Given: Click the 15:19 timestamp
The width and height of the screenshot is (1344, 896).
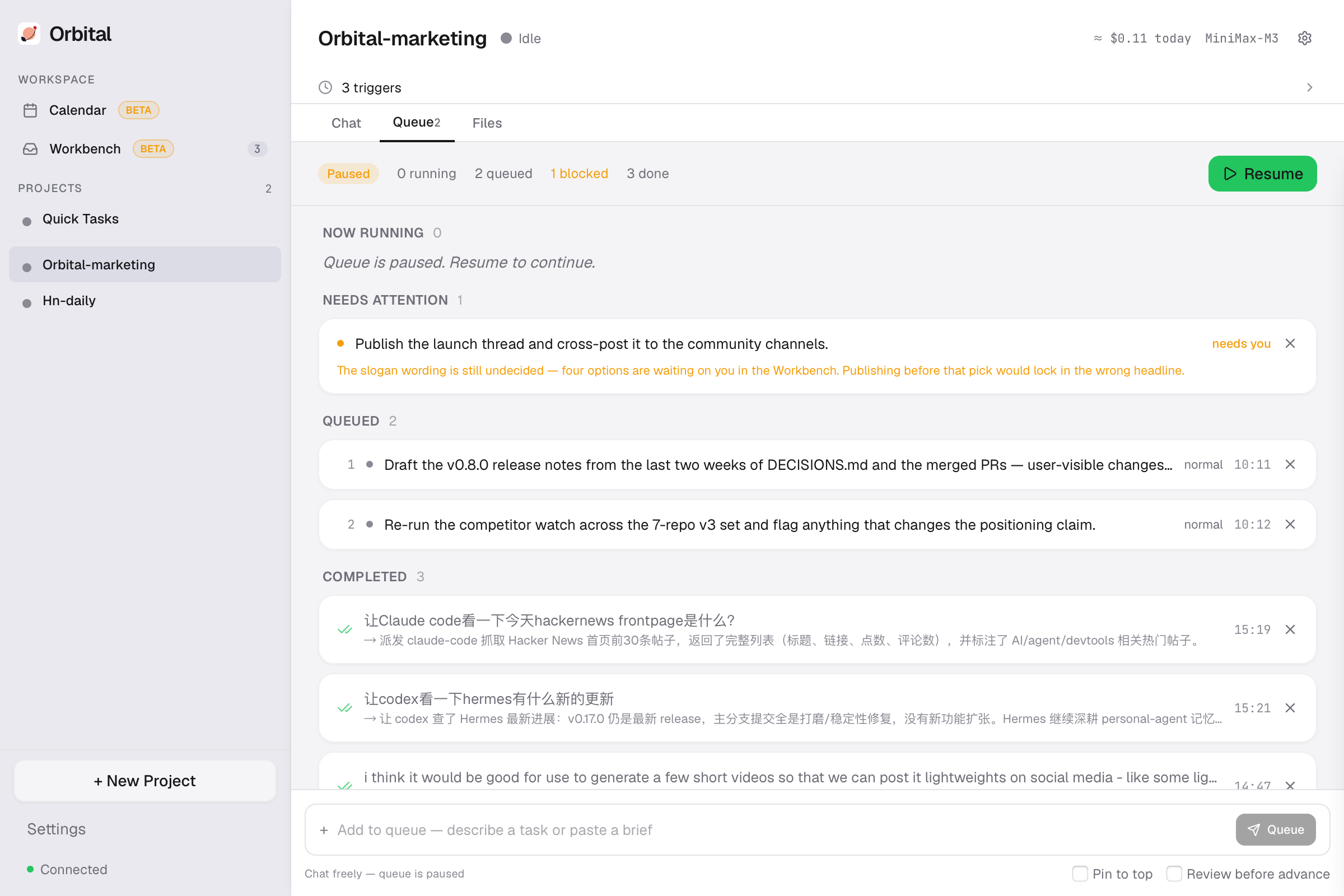Looking at the screenshot, I should (x=1252, y=629).
